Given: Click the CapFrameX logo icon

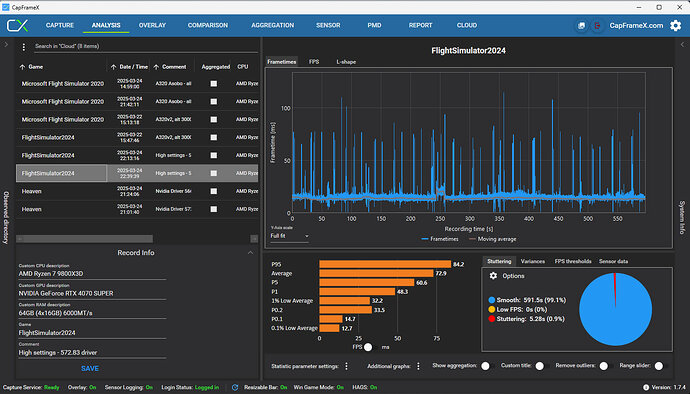Looking at the screenshot, I should click(x=17, y=26).
